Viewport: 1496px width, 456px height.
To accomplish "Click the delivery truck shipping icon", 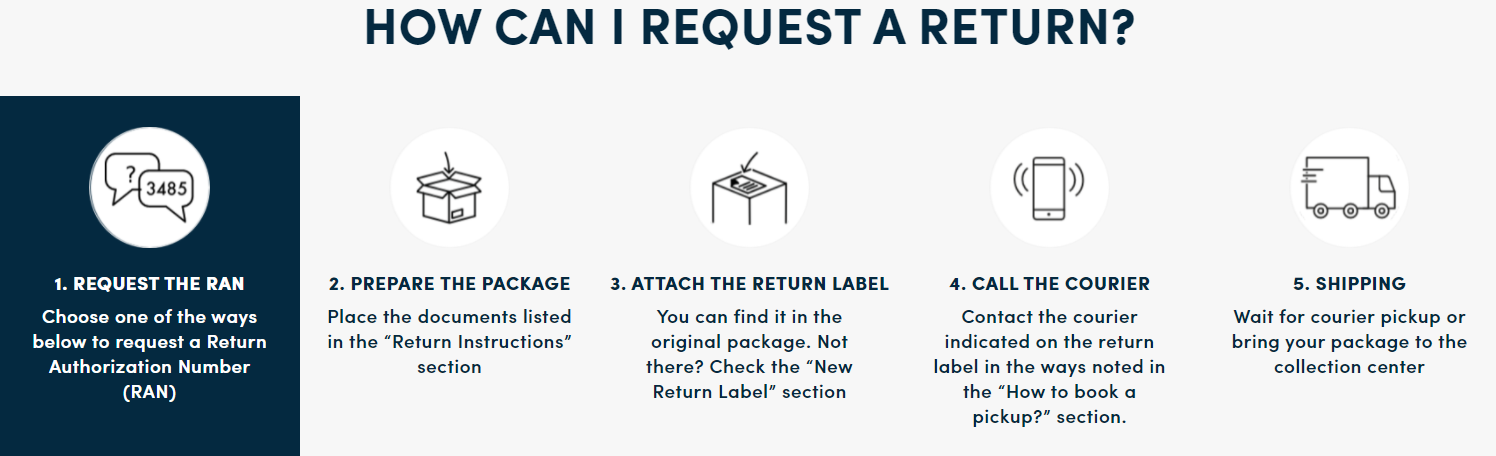I will coord(1350,187).
